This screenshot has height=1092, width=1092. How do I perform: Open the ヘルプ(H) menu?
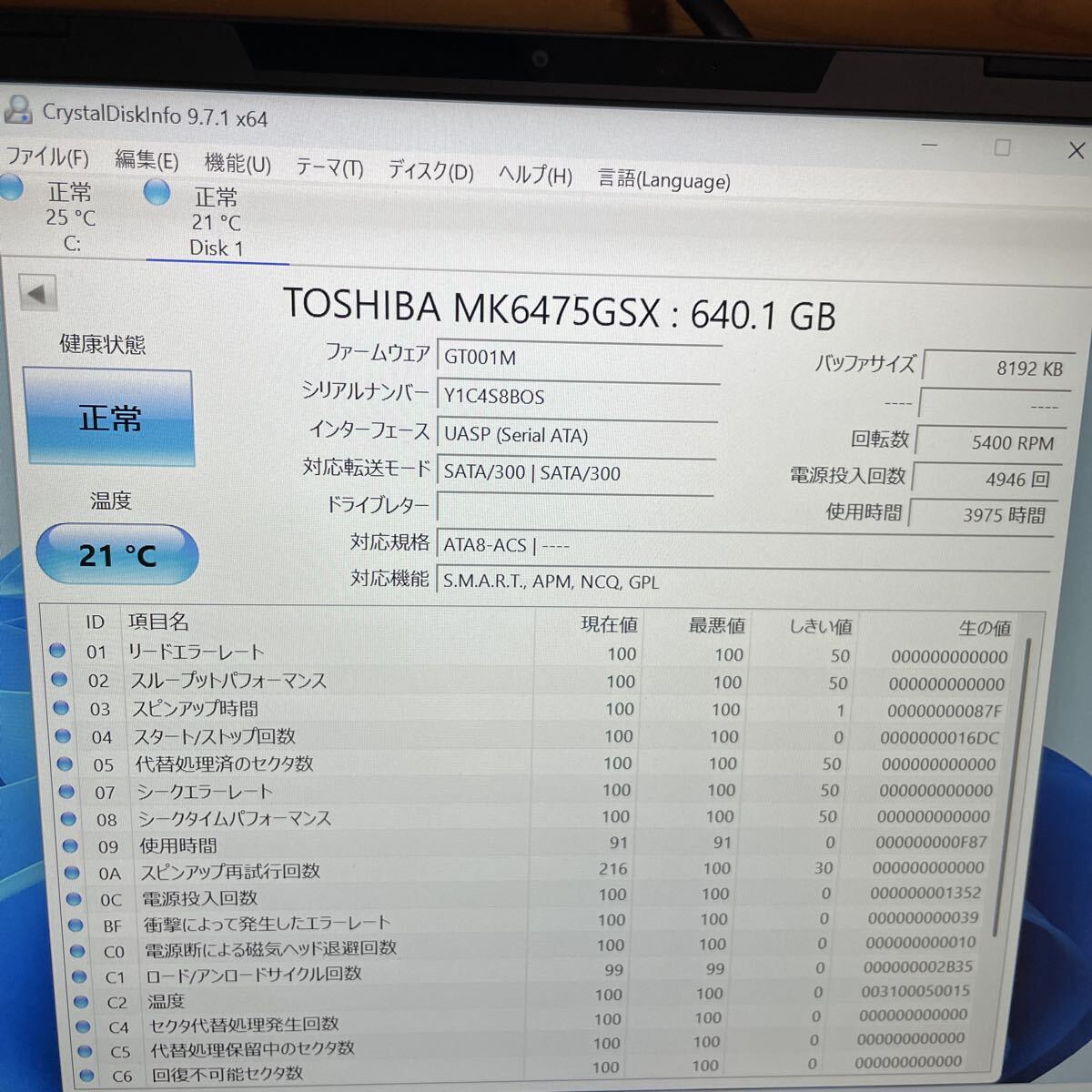coord(535,174)
